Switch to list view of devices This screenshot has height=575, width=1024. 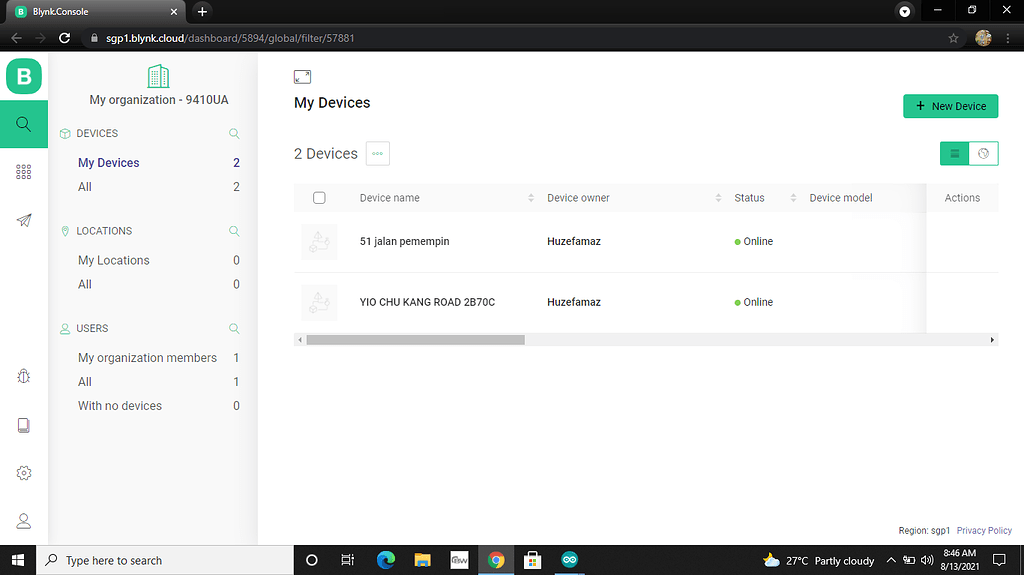pyautogui.click(x=954, y=153)
